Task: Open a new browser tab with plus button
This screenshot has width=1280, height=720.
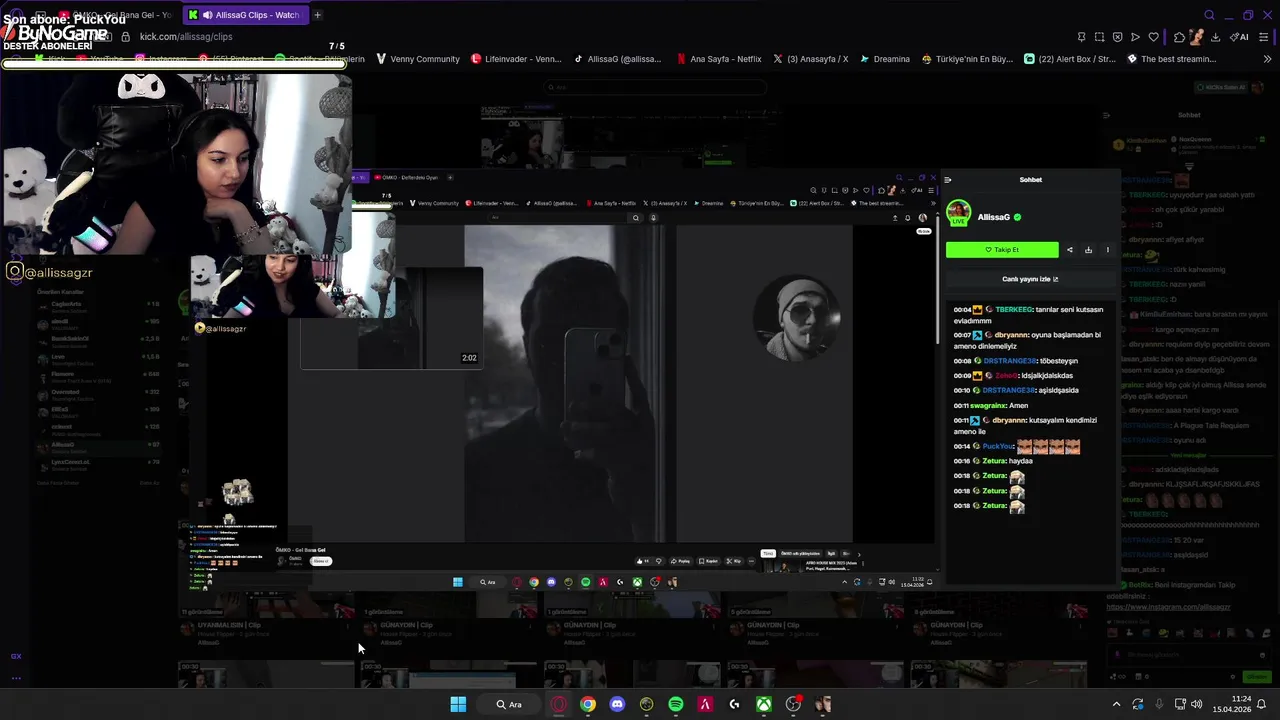Action: pyautogui.click(x=318, y=15)
